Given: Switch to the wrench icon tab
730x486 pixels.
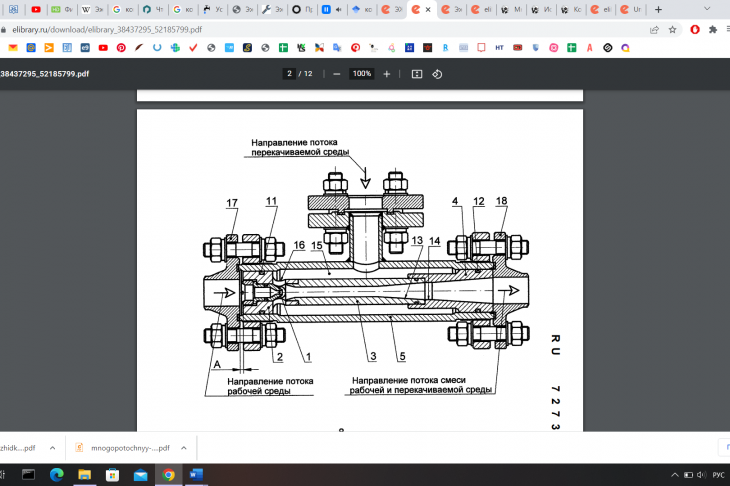Looking at the screenshot, I should click(272, 9).
